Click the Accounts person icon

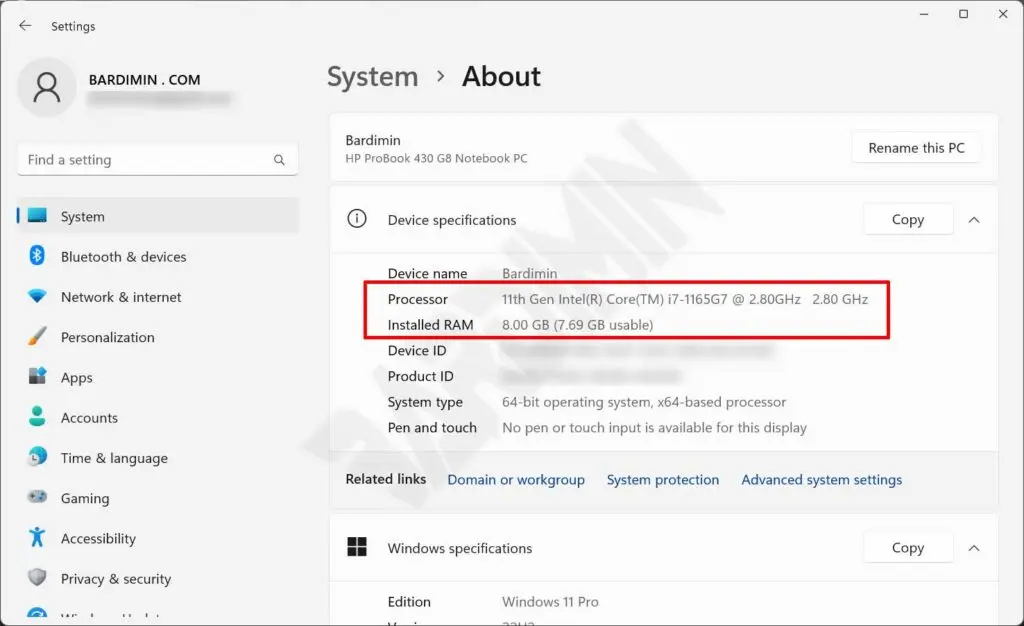coord(37,416)
